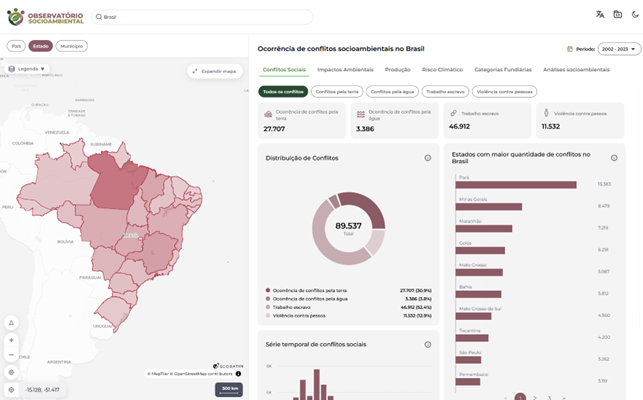Toggle the Conflitos pela terra filter
This screenshot has width=643, height=400.
[337, 91]
